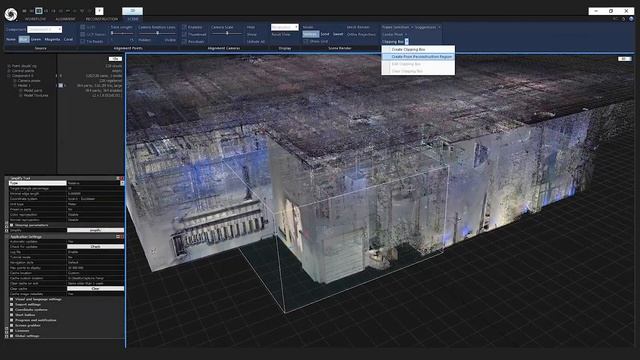This screenshot has height=360, width=640.
Task: Open the 3Ds view label in viewport corner
Action: [624, 59]
